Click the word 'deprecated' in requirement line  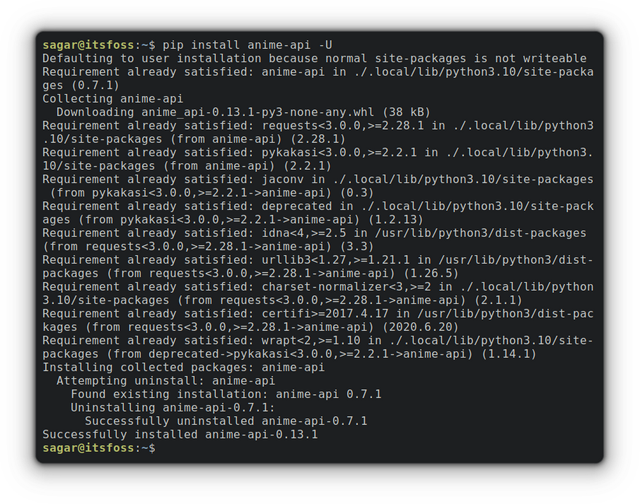[x=297, y=206]
